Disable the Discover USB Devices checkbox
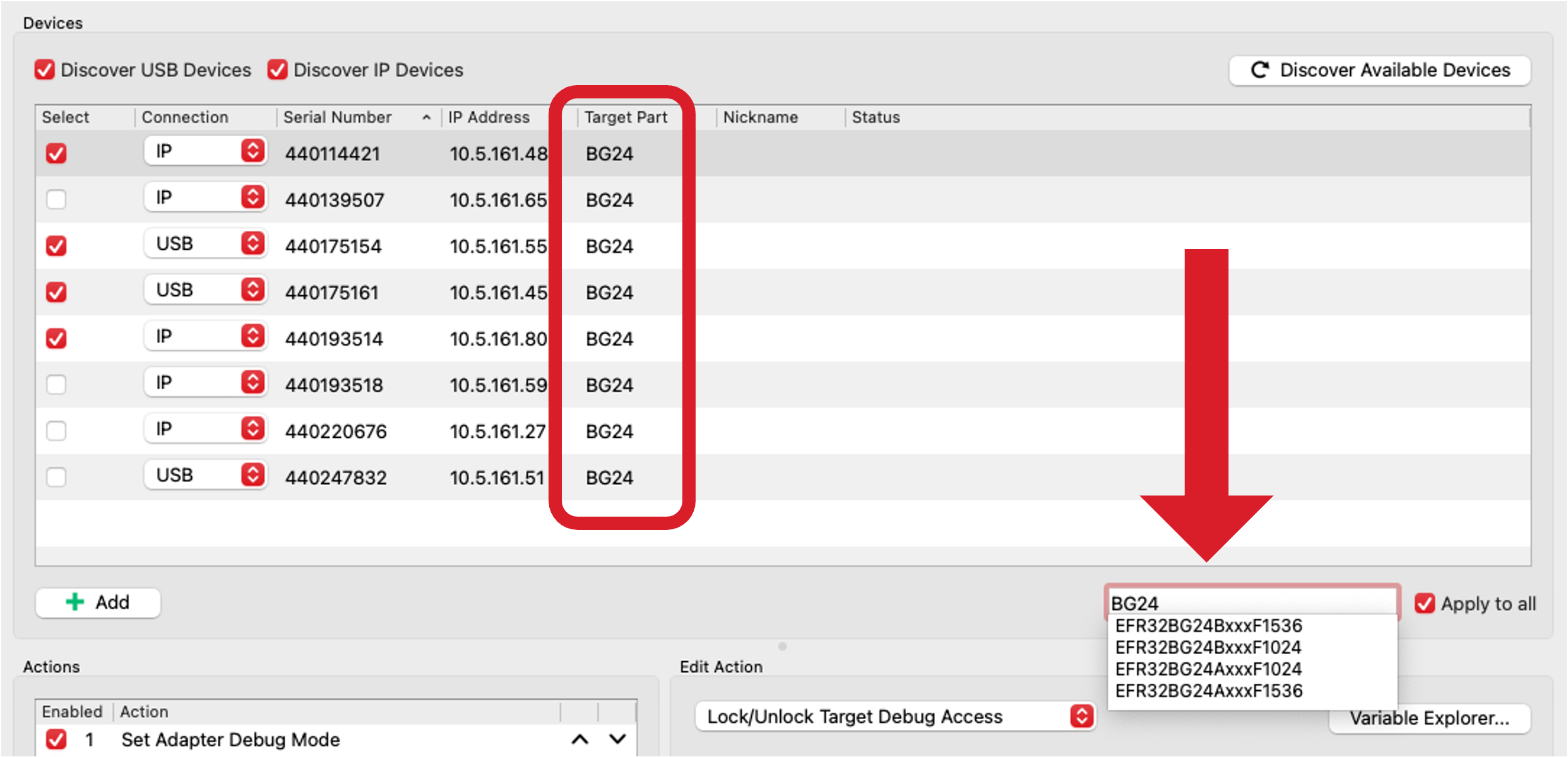 pos(44,69)
